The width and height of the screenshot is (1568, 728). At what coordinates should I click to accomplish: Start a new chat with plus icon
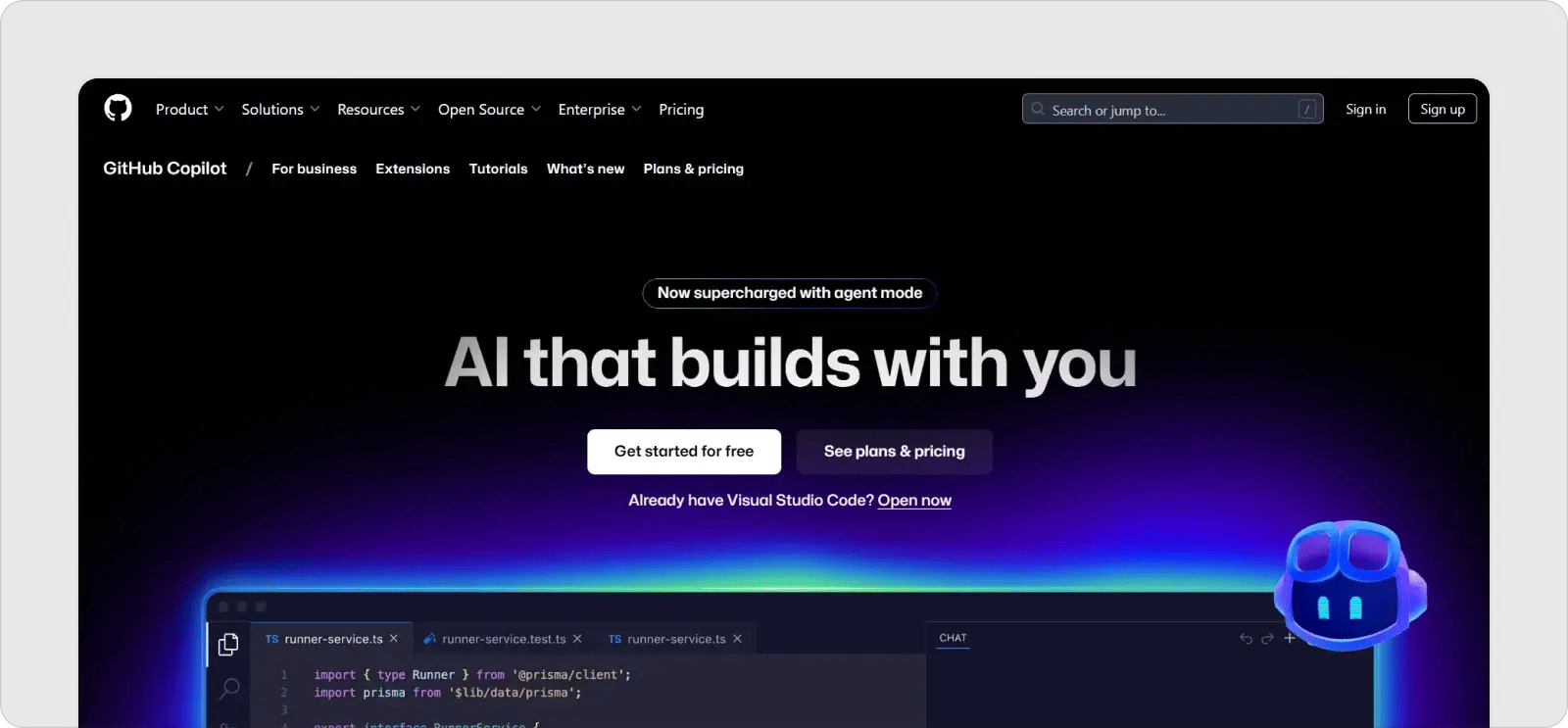tap(1290, 638)
